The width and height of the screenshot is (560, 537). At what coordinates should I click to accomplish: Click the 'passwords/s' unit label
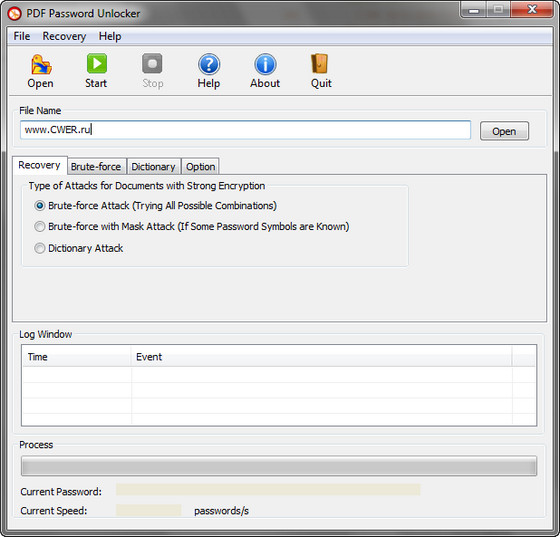[x=221, y=511]
